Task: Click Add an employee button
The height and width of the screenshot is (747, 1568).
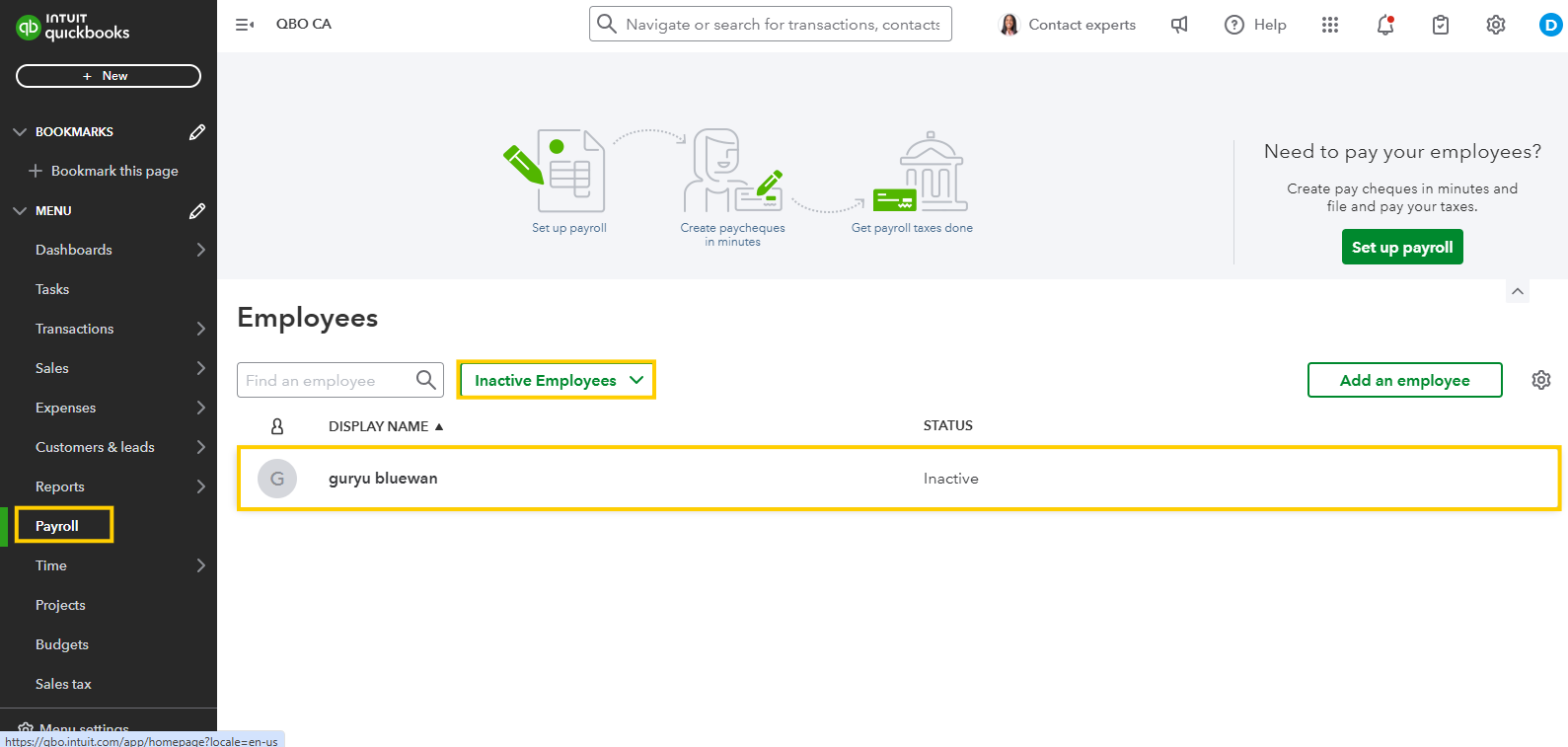Action: 1404,380
